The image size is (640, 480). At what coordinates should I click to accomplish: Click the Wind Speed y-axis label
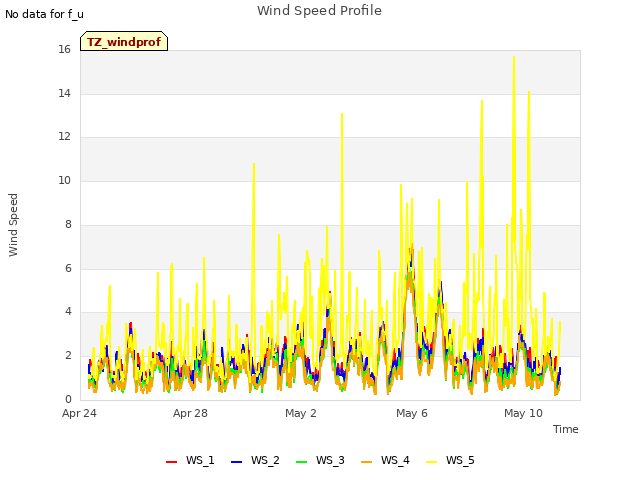click(13, 225)
